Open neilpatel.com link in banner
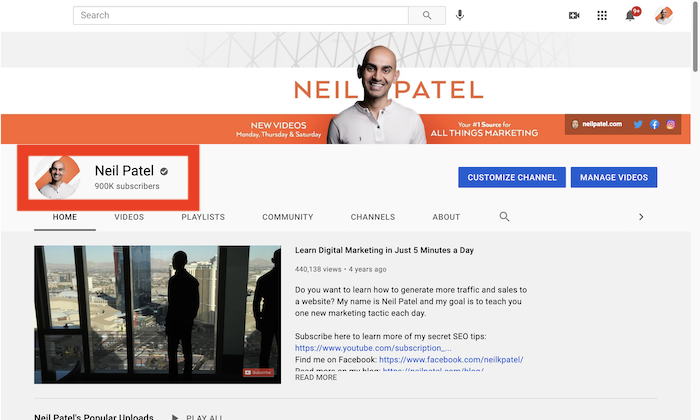 [602, 124]
